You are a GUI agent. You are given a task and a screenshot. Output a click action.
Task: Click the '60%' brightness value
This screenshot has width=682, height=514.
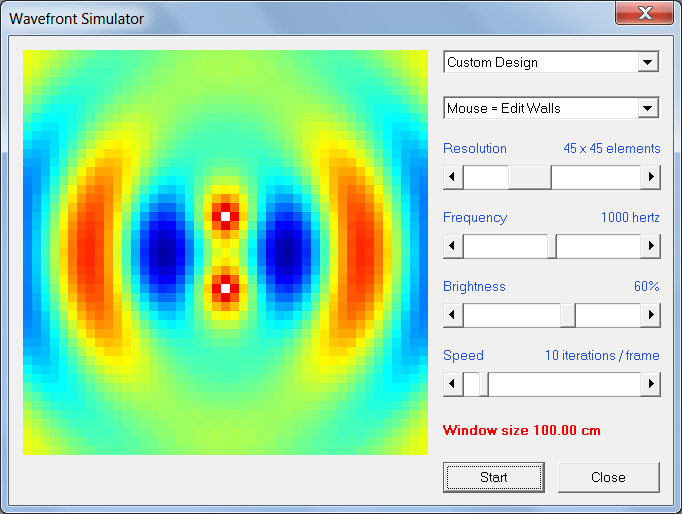647,286
